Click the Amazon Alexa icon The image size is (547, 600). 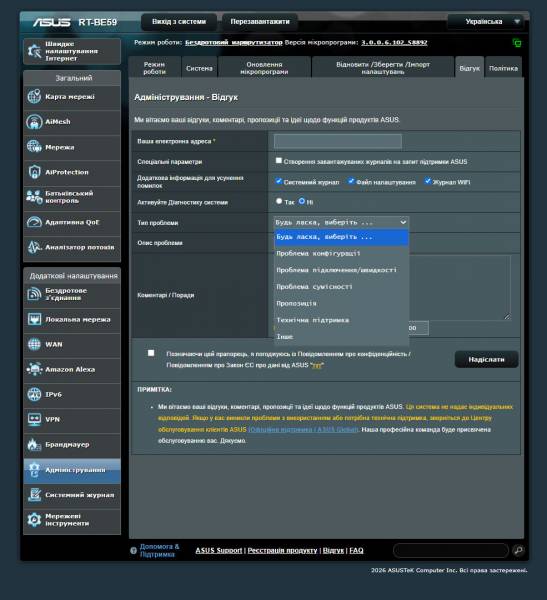point(34,369)
